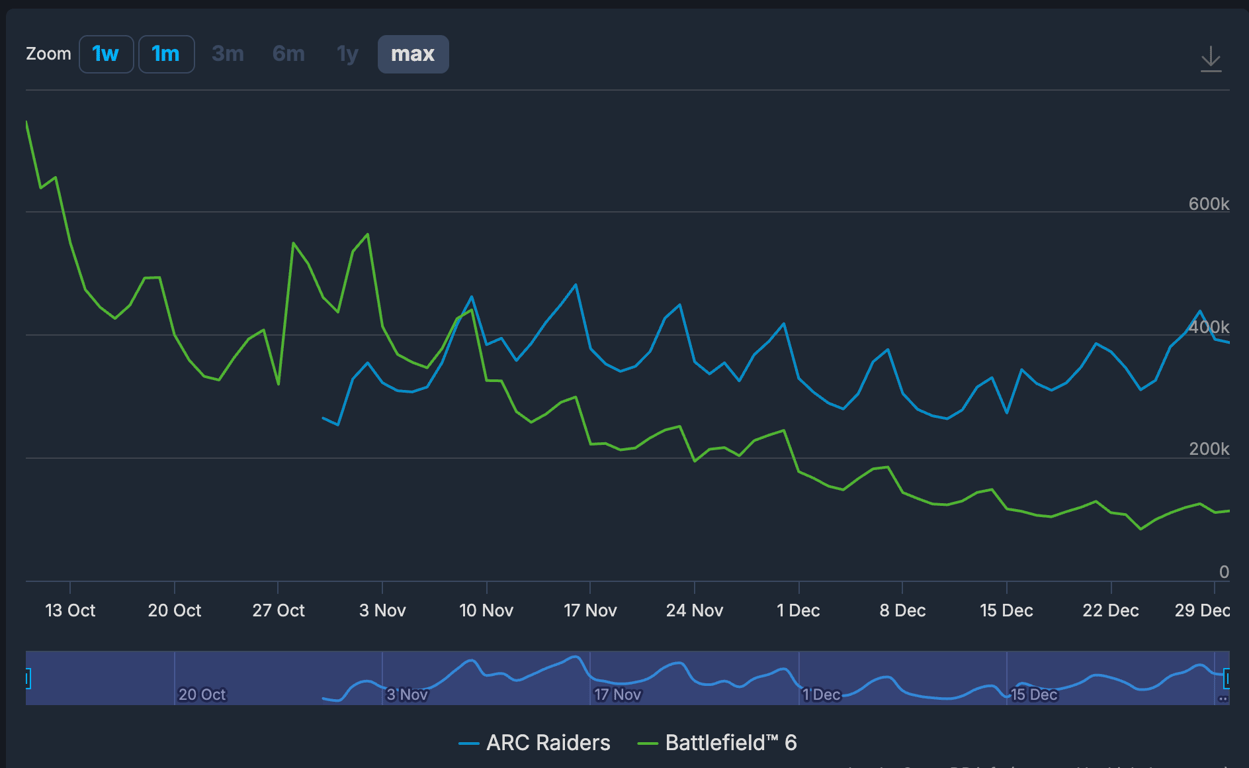Click 1 Dec in the navigator timeline
The height and width of the screenshot is (768, 1249).
pyautogui.click(x=821, y=694)
